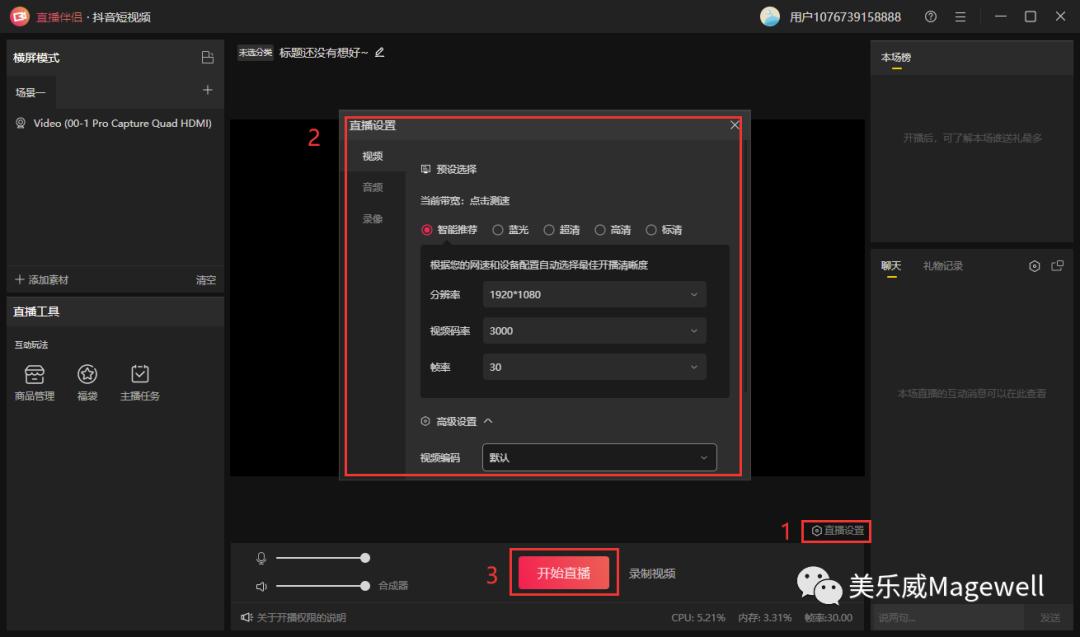Click the pencil icon to edit stream title
Image resolution: width=1080 pixels, height=637 pixels.
pyautogui.click(x=378, y=51)
